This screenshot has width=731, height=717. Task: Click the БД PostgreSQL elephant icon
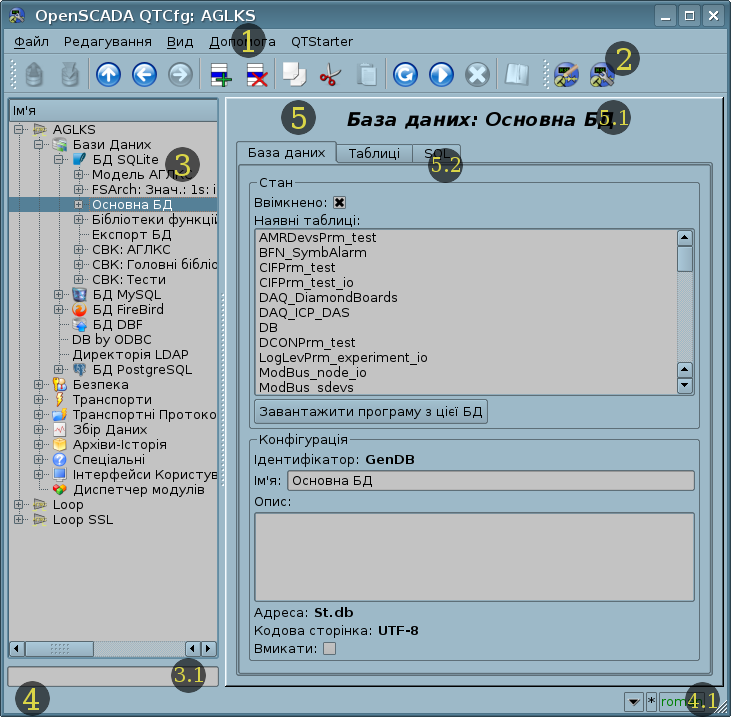coord(80,370)
